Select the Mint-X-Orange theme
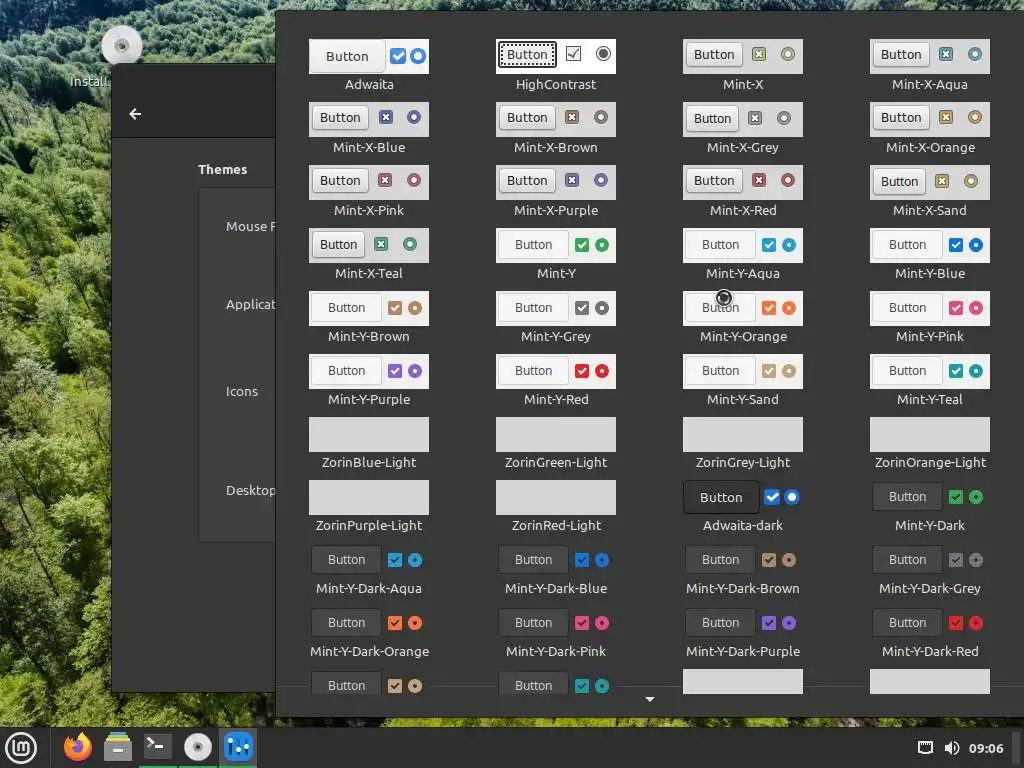1024x768 pixels. click(x=930, y=129)
